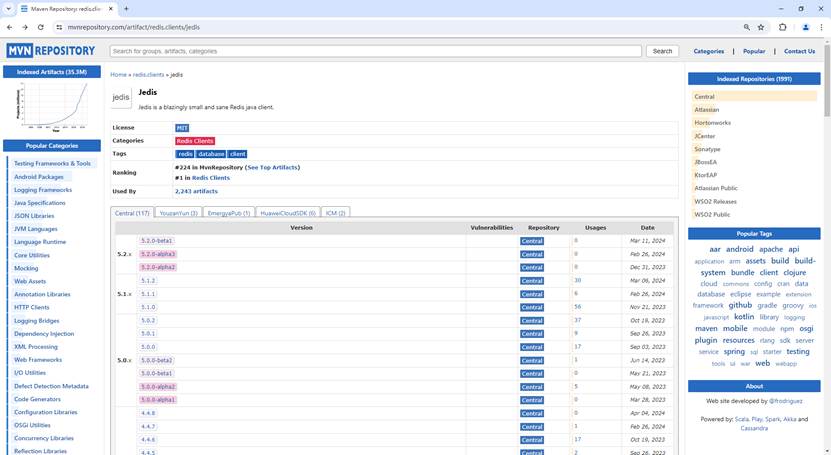Open Code Generators category
The width and height of the screenshot is (831, 455).
click(37, 399)
